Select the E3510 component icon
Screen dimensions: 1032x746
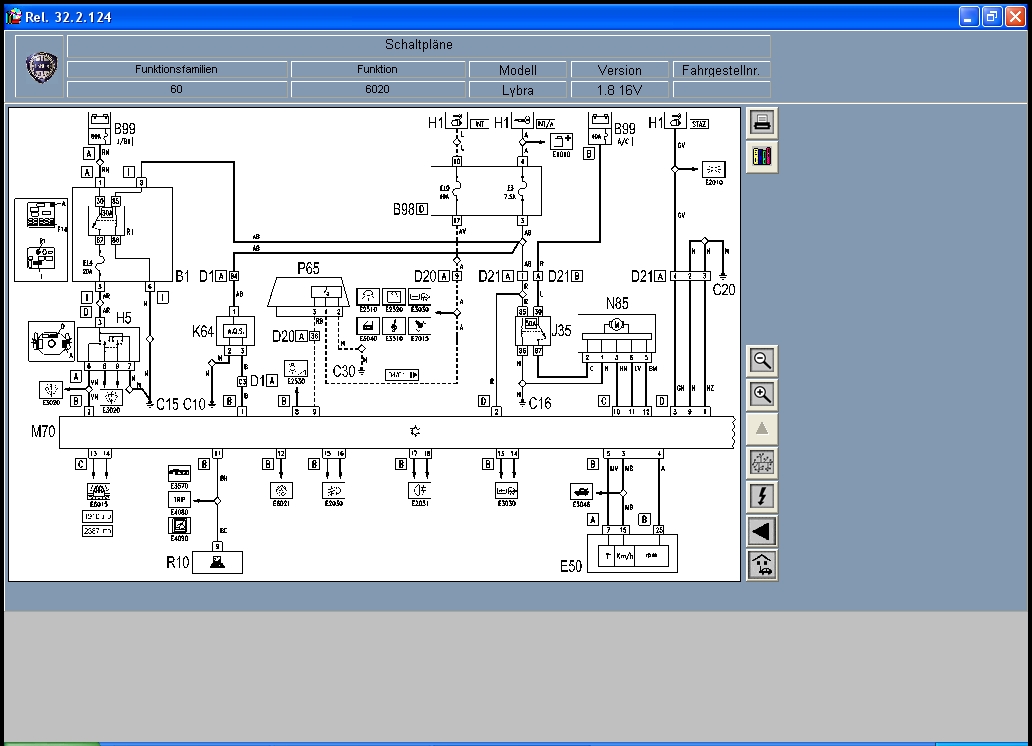click(x=394, y=326)
